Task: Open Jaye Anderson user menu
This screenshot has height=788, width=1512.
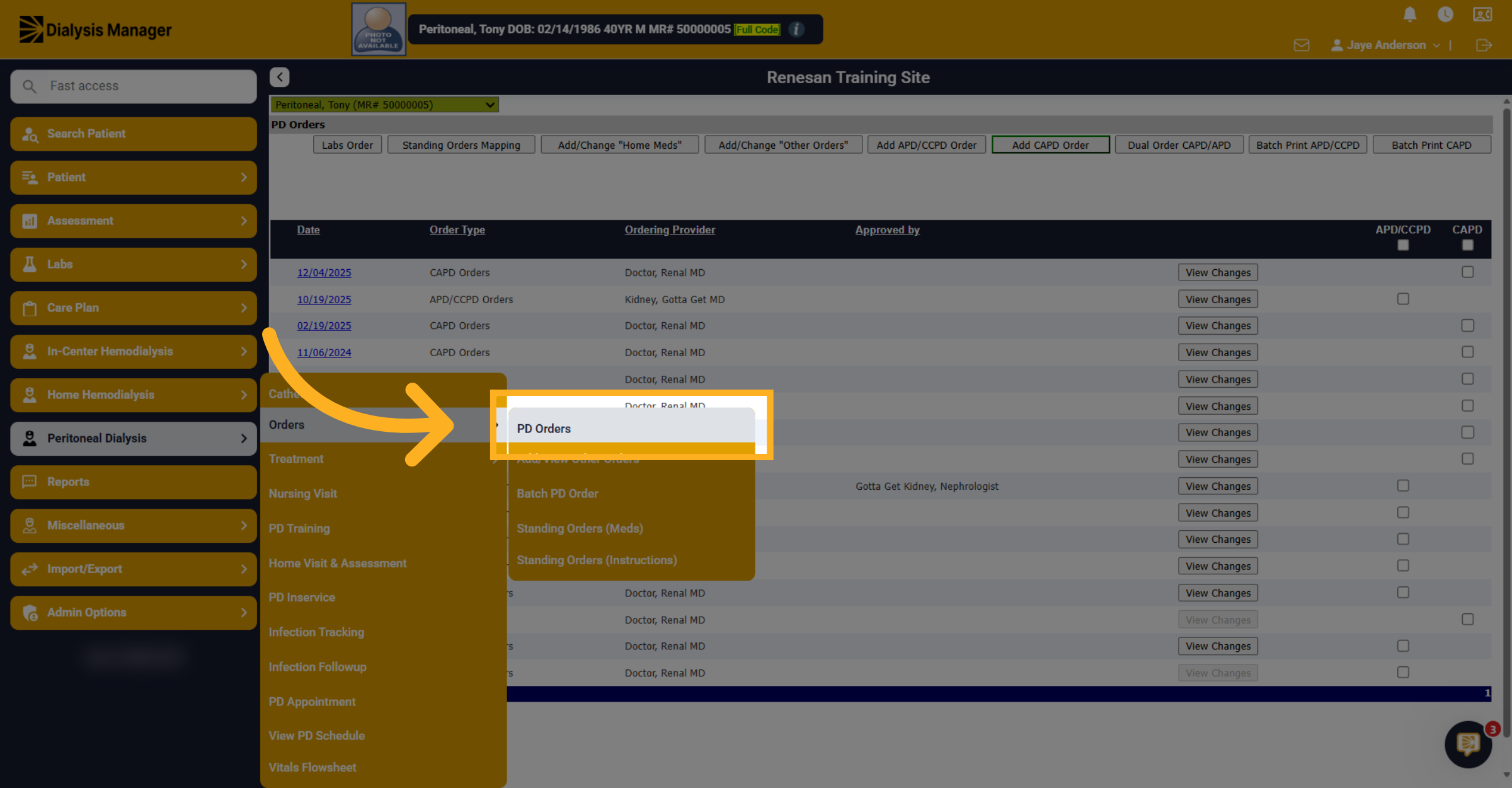Action: (x=1385, y=45)
